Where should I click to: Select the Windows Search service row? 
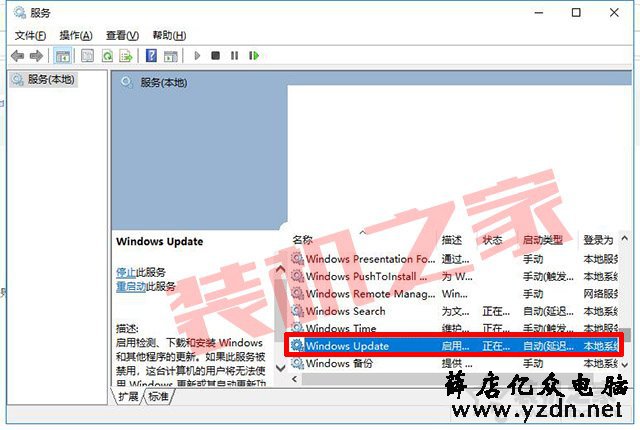coord(454,311)
